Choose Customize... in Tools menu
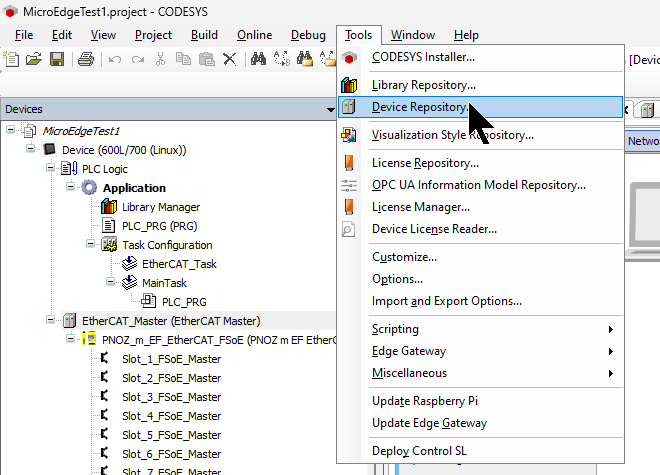660x475 pixels. pyautogui.click(x=480, y=257)
